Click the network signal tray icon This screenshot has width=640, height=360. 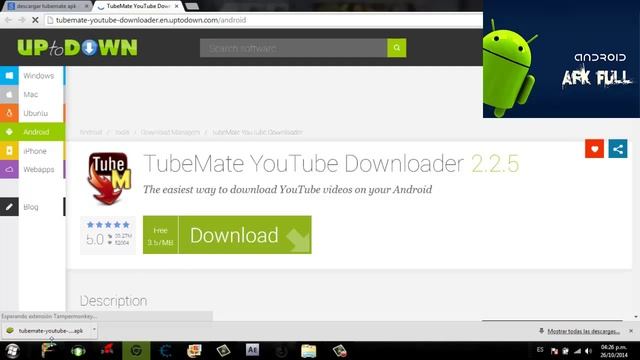tap(577, 351)
